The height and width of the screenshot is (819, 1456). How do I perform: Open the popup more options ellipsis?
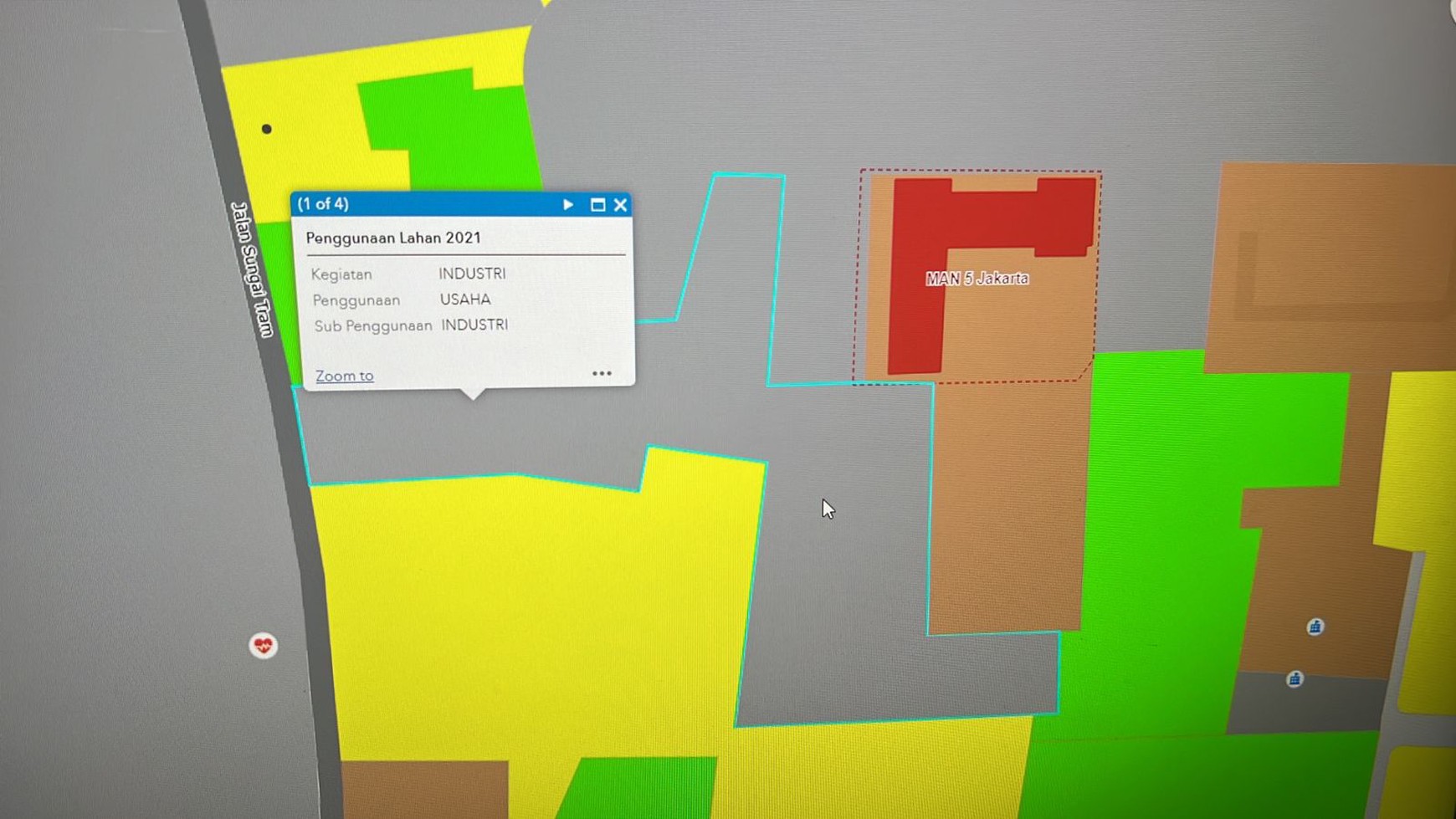602,373
